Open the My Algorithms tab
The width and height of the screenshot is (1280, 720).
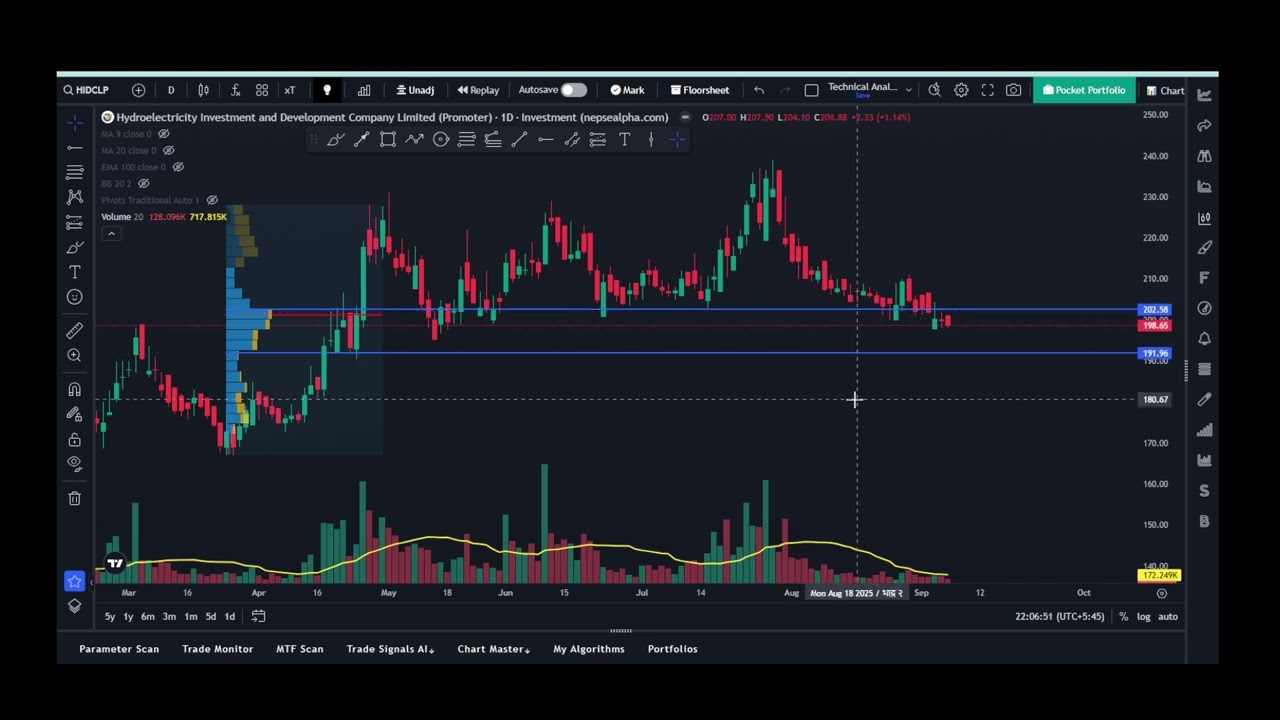[x=589, y=649]
